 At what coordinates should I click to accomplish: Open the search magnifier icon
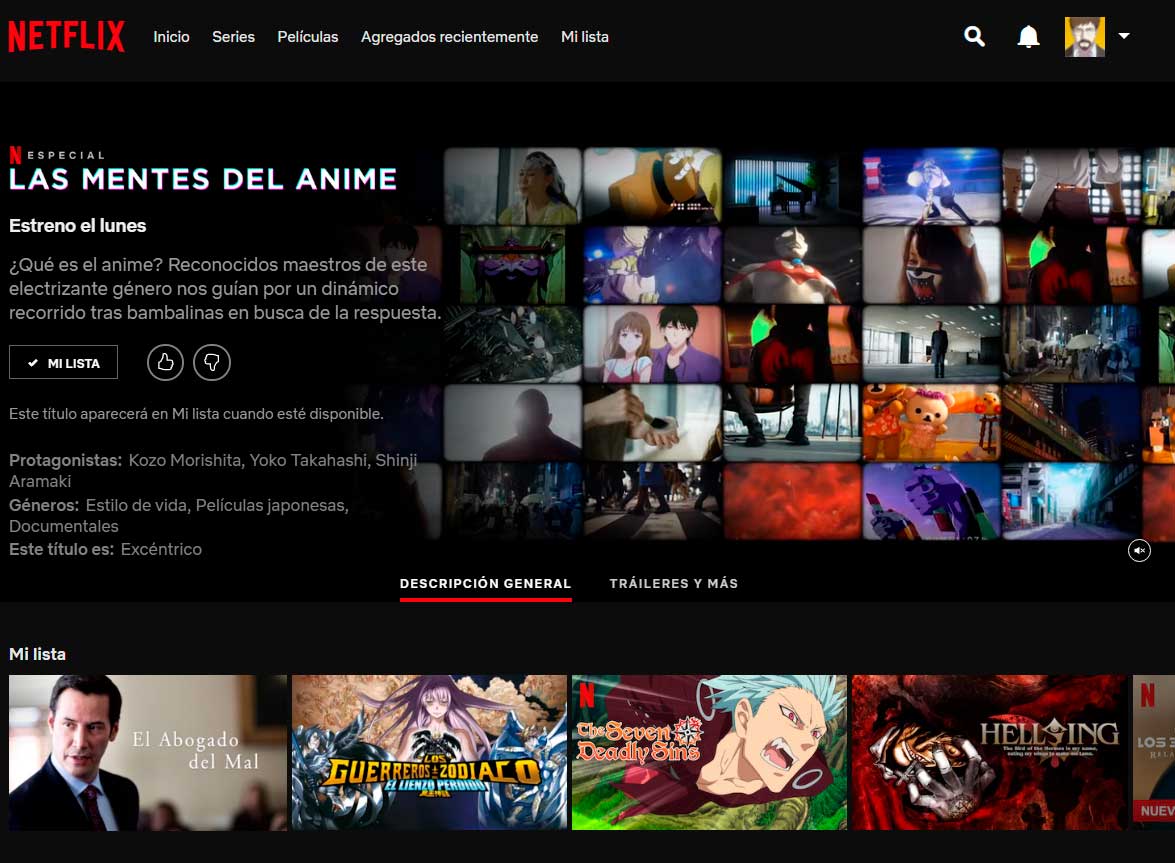coord(974,36)
